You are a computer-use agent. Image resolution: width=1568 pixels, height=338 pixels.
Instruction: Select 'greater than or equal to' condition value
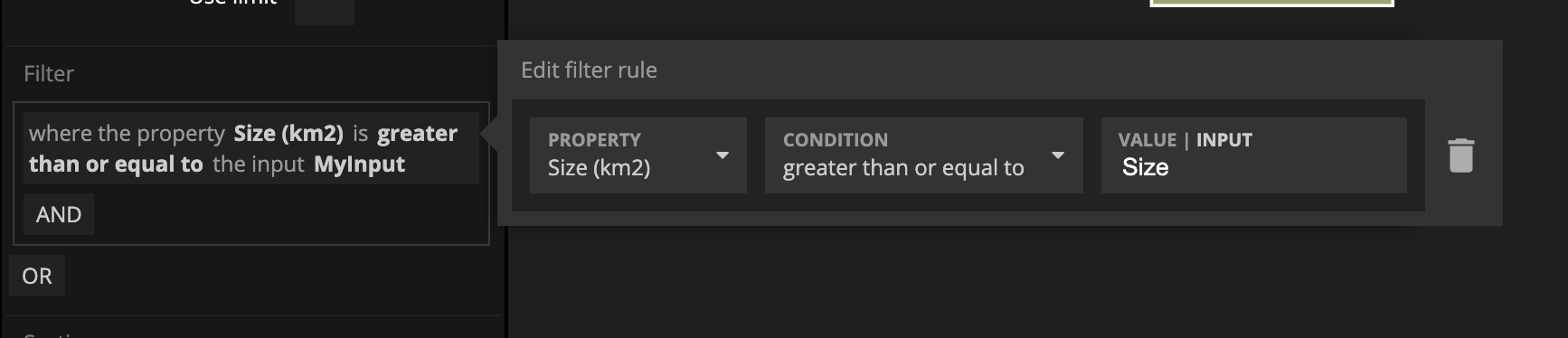[x=903, y=168]
